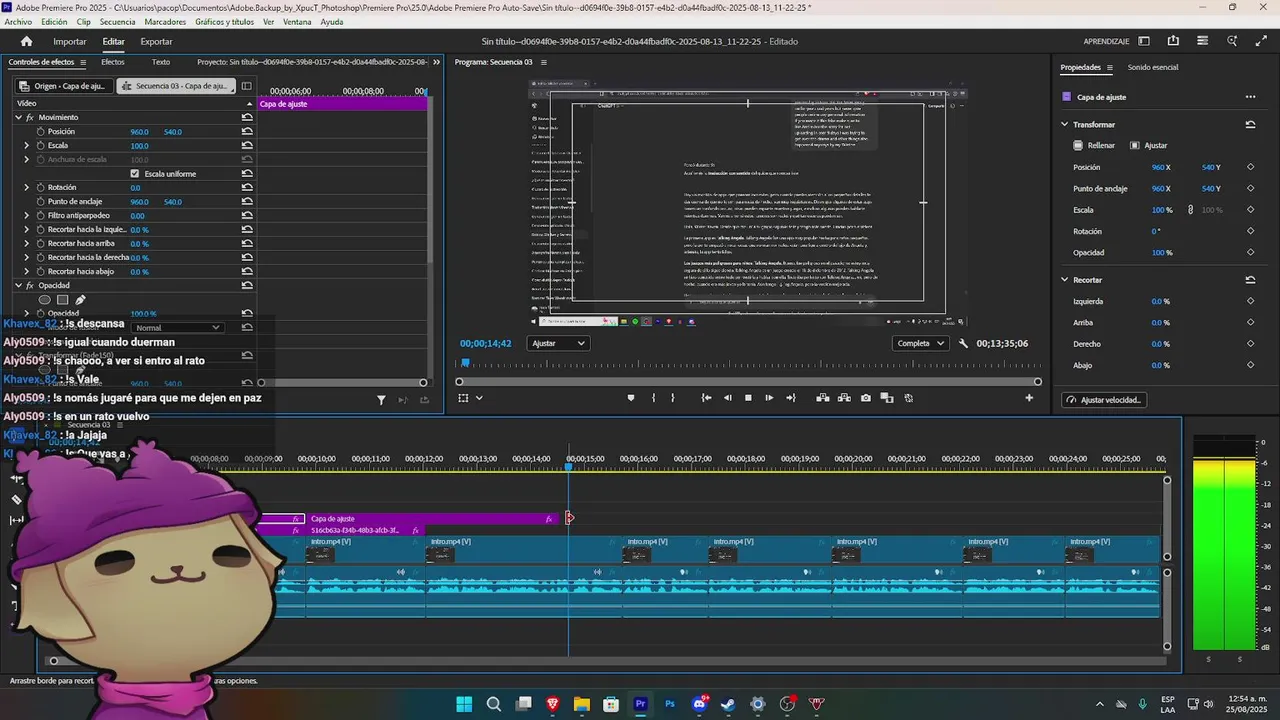Open the Ajustar zoom level dropdown
Image resolution: width=1280 pixels, height=720 pixels.
coord(558,343)
